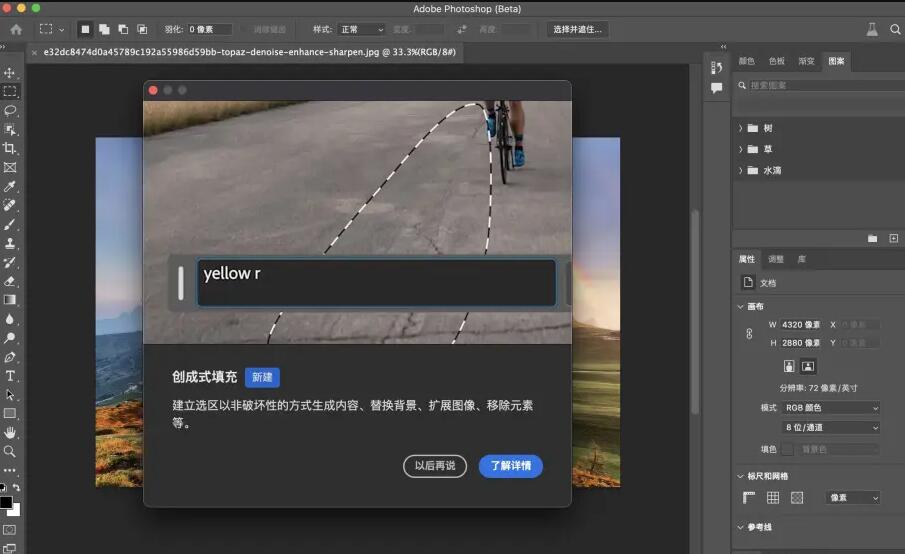Click the 了解详情 button

click(x=510, y=466)
